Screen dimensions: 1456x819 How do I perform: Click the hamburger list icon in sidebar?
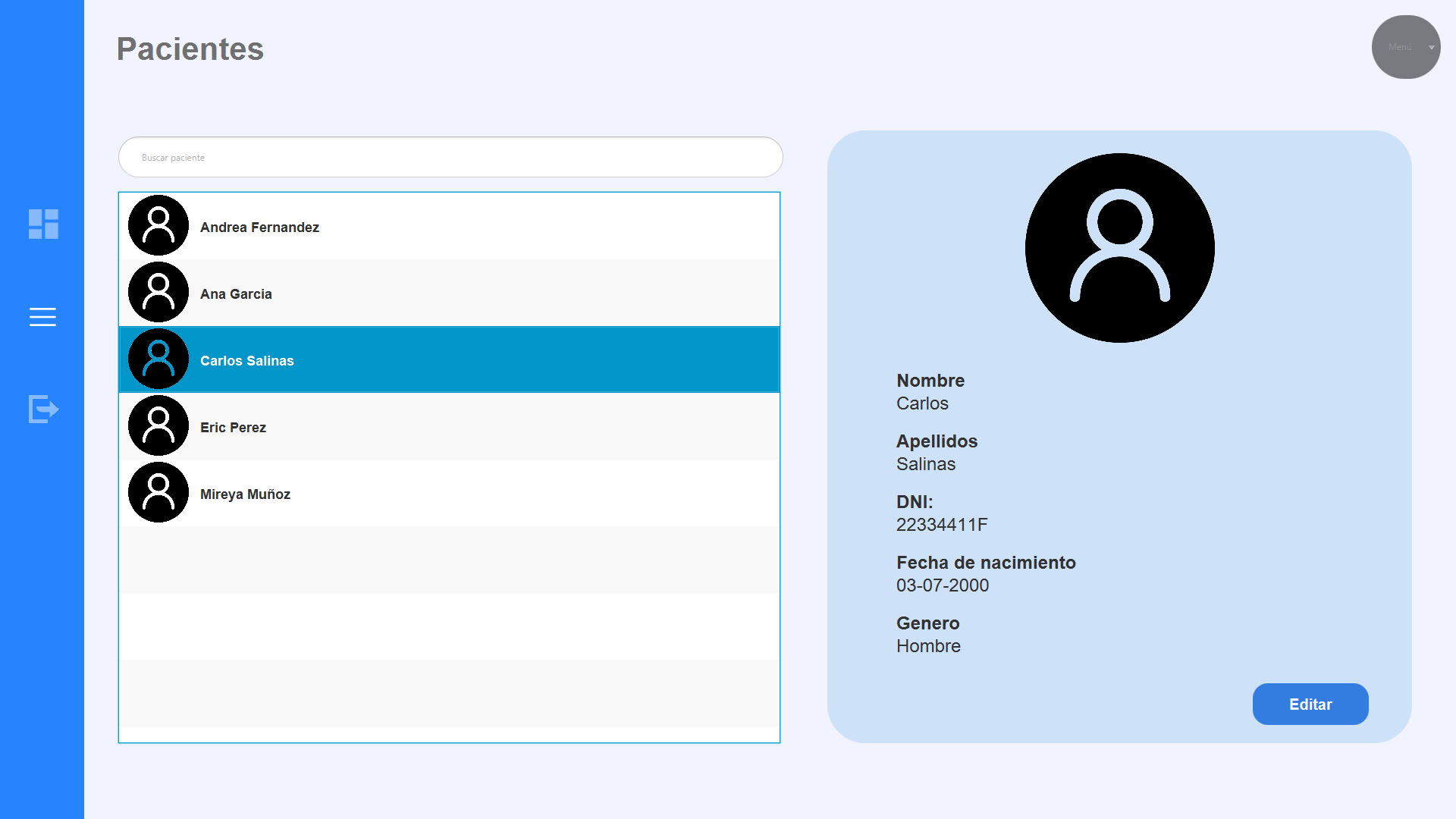pyautogui.click(x=42, y=317)
